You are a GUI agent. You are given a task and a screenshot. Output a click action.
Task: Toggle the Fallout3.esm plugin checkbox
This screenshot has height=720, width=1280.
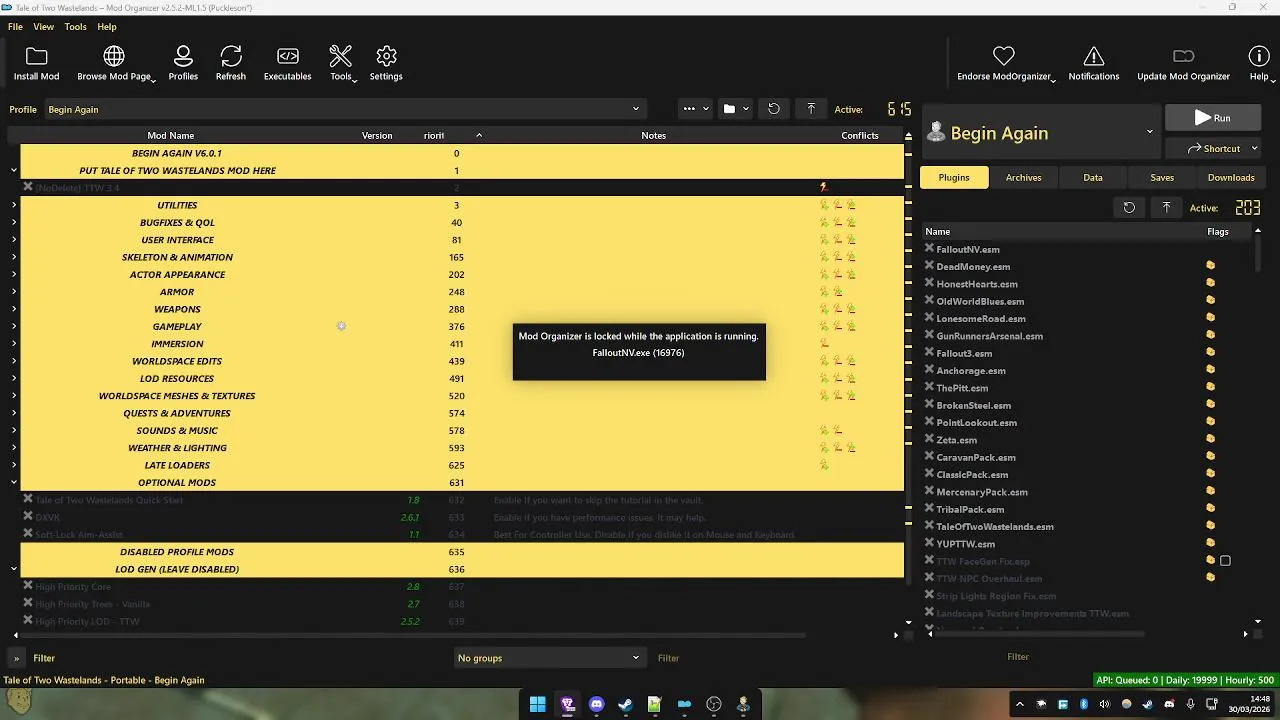(x=929, y=353)
